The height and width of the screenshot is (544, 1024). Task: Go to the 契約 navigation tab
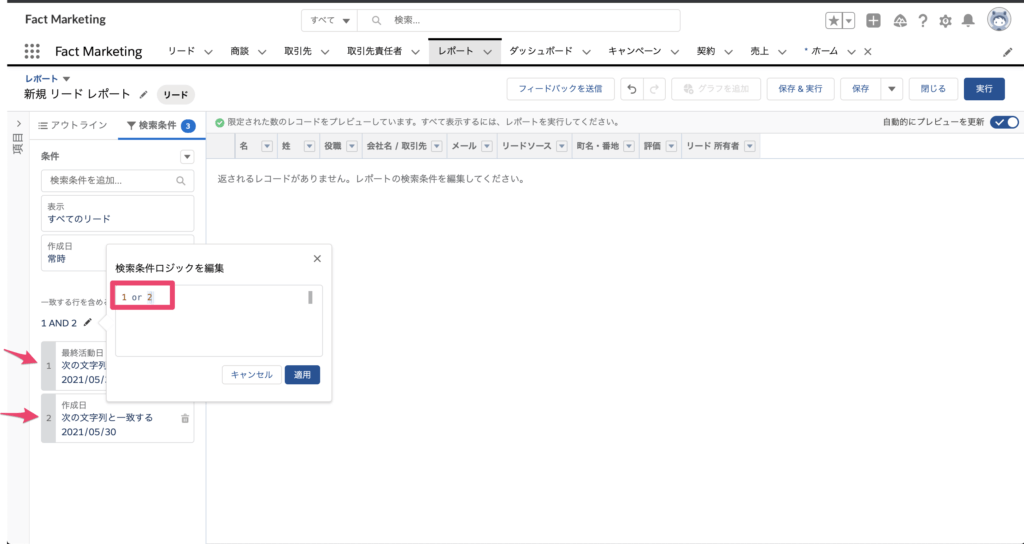[x=706, y=52]
